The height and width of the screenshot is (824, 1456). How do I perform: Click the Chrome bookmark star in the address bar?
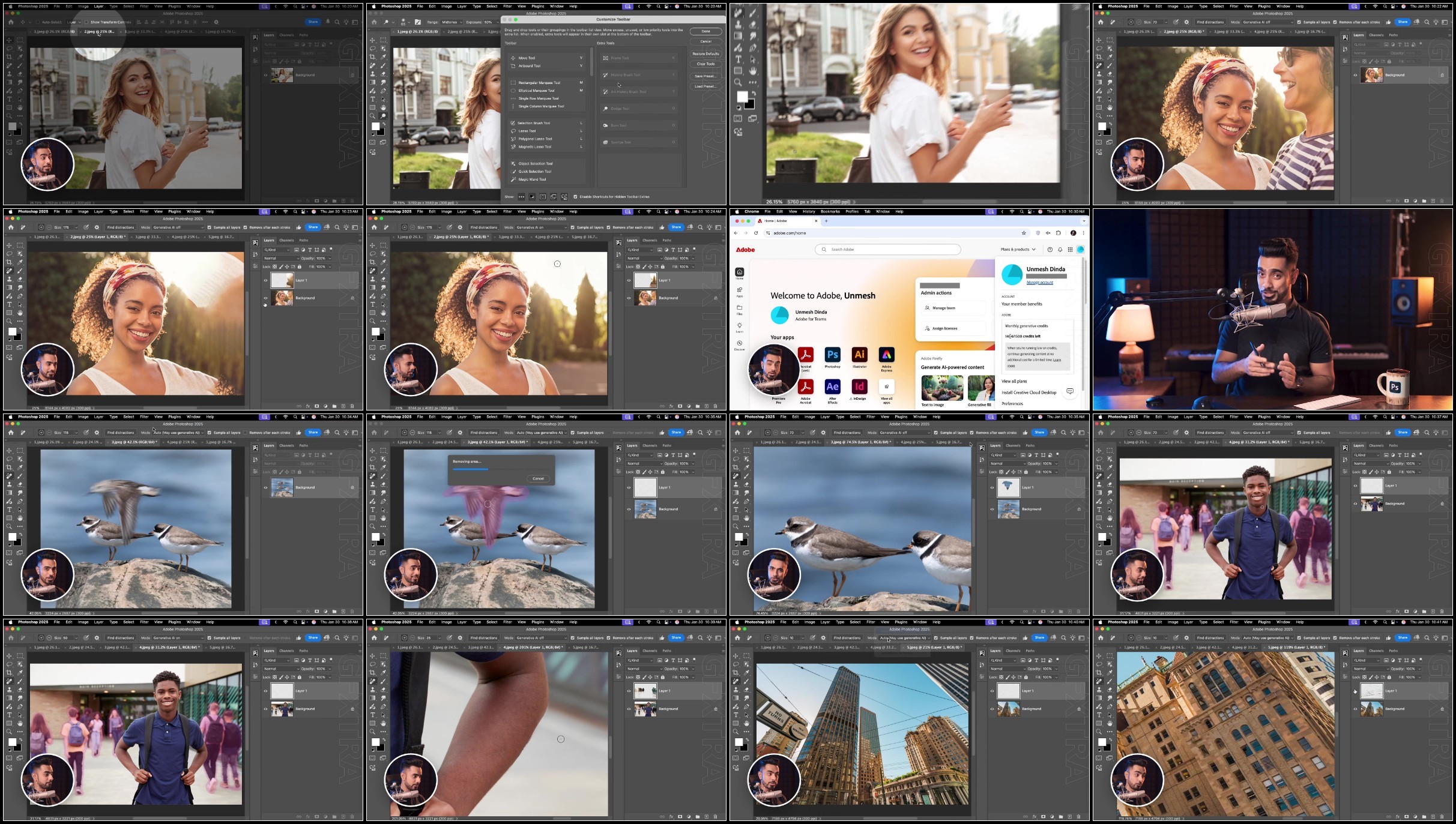point(1024,233)
